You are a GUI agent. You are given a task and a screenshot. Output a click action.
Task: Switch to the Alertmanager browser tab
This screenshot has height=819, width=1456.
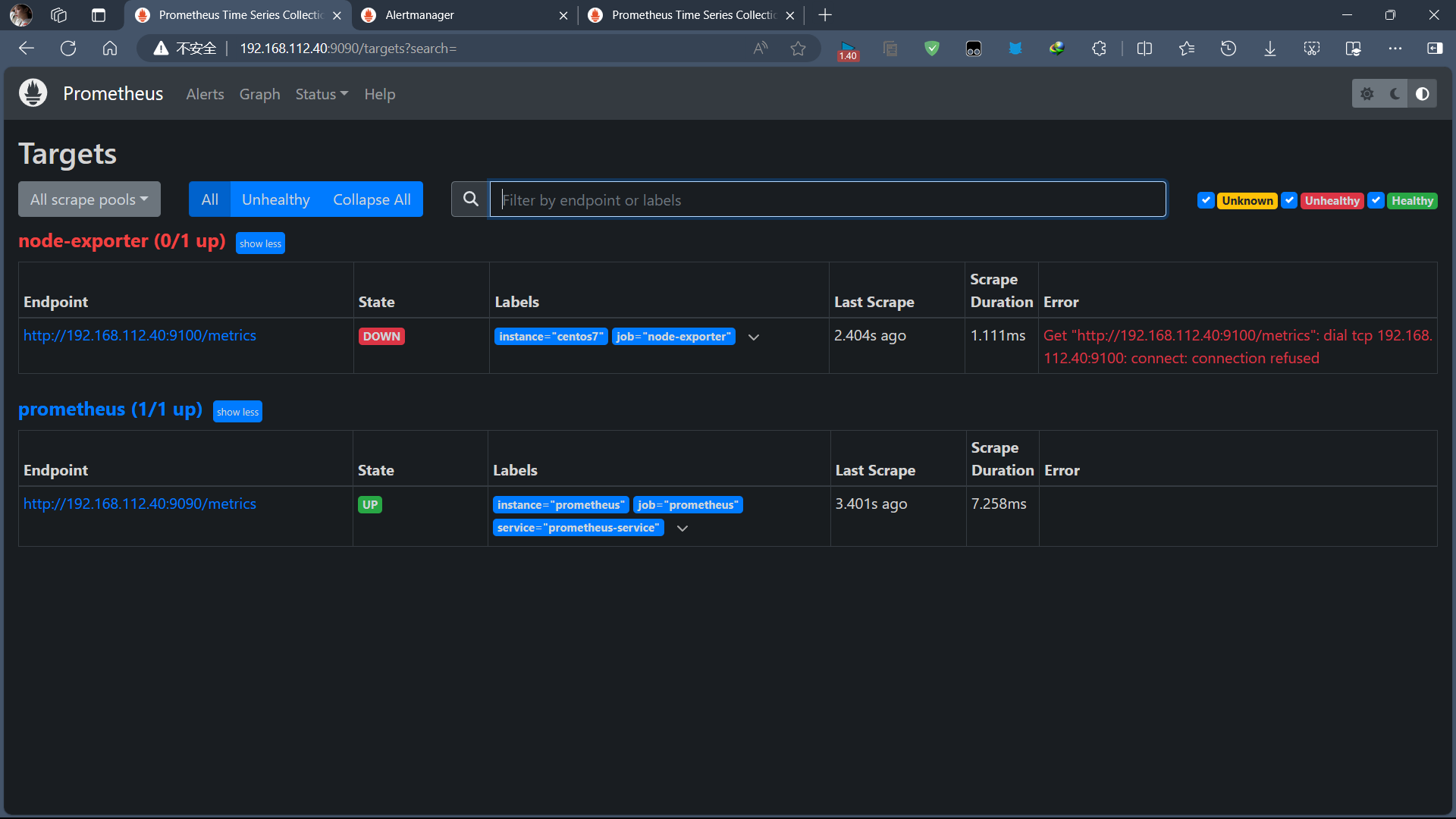464,15
